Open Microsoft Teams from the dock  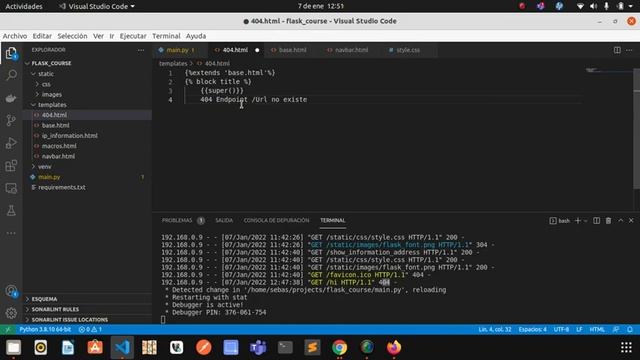[x=258, y=347]
